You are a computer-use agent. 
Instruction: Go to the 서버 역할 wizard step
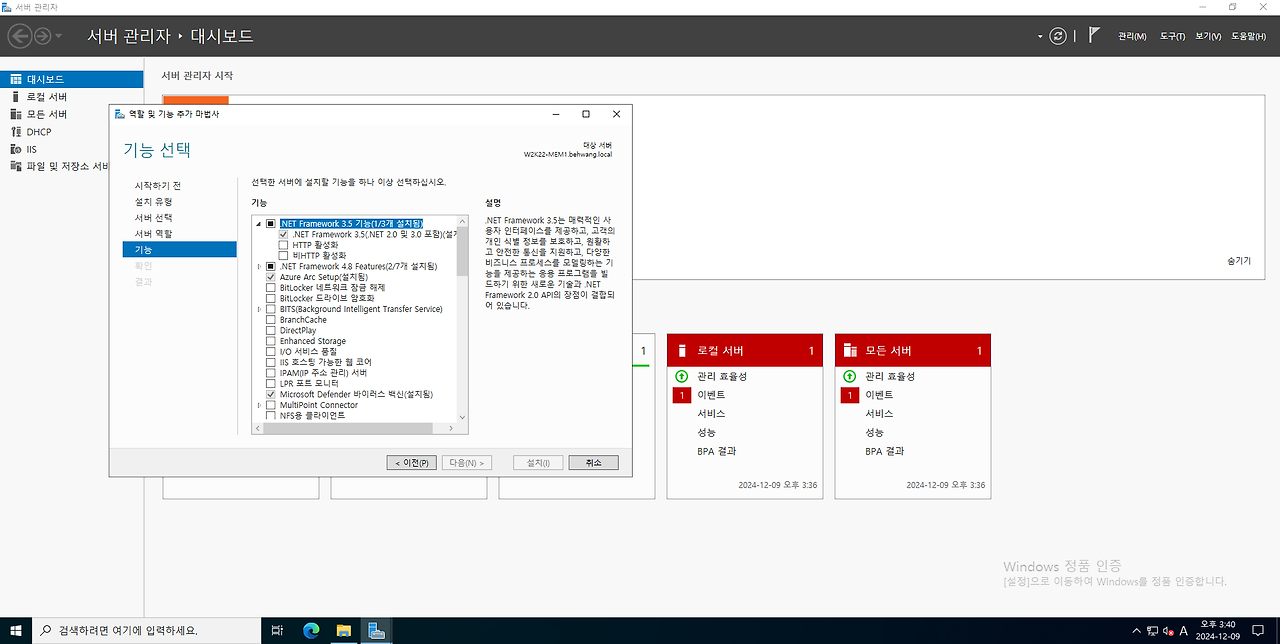point(153,233)
